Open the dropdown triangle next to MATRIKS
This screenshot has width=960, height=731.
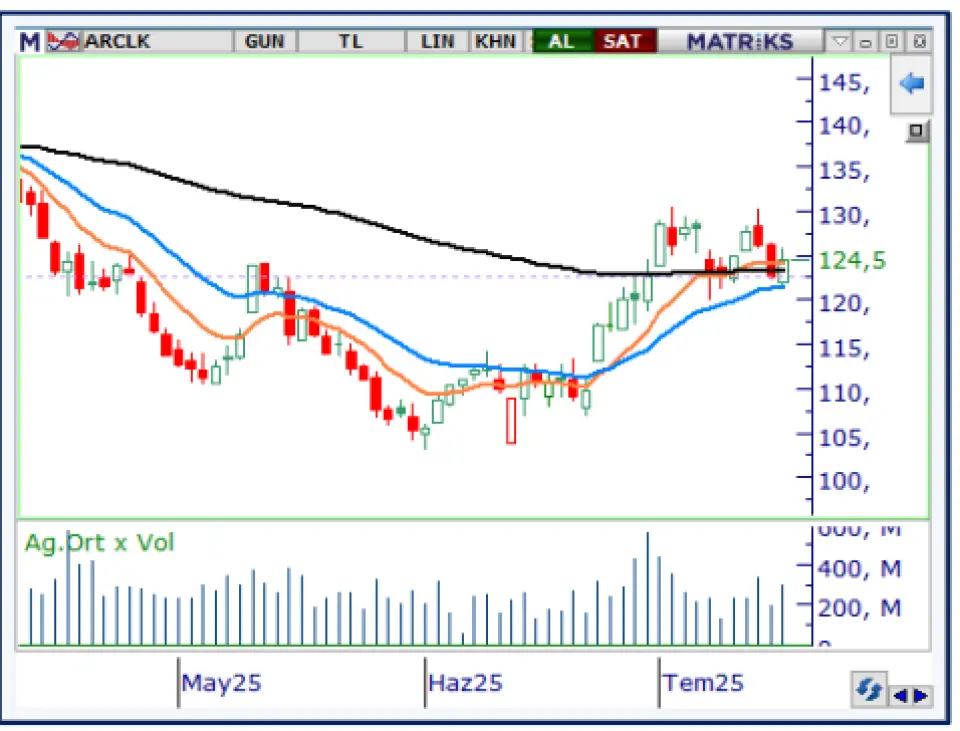coord(840,42)
